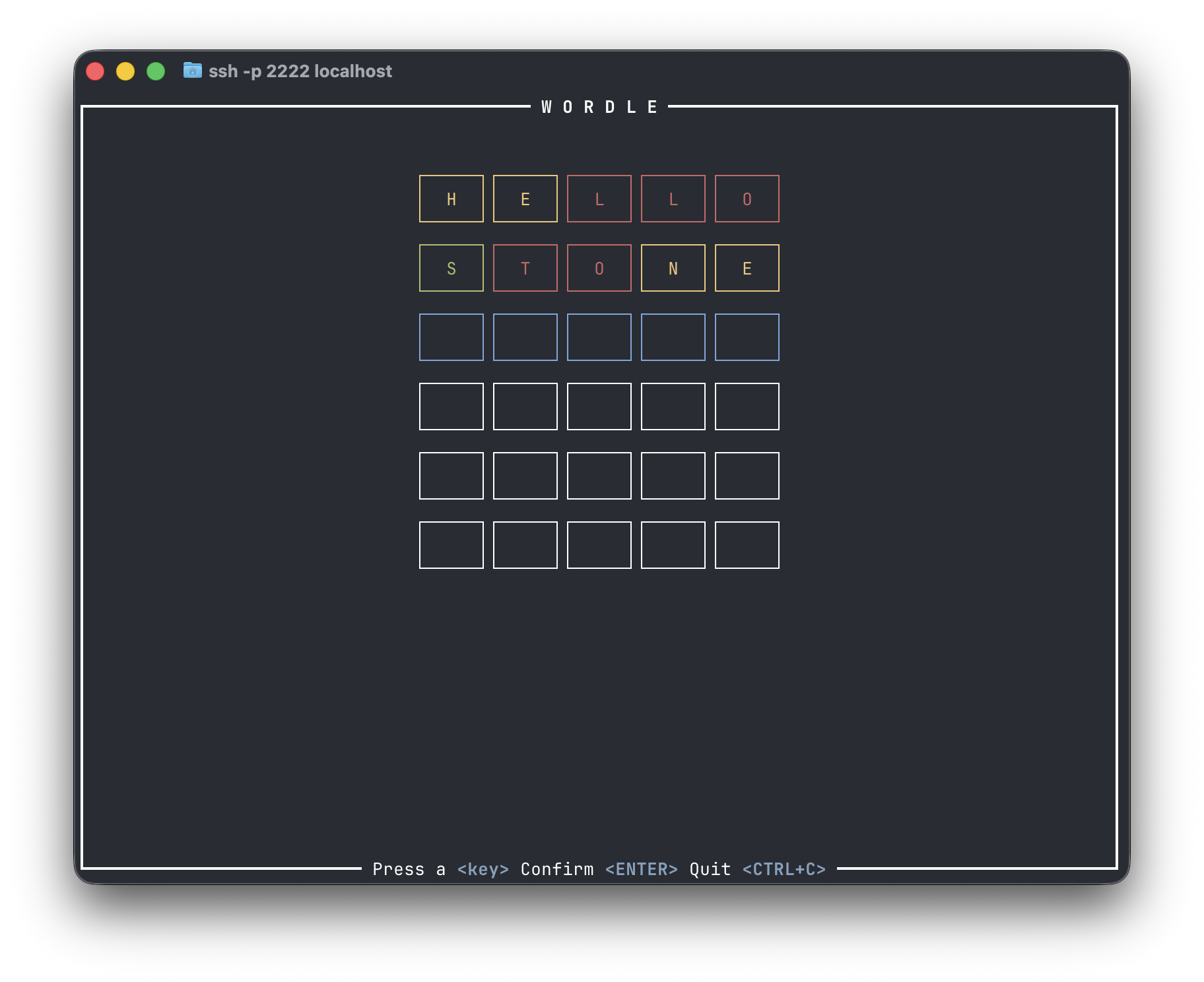Select the yellow E tile in the HELLO row

[525, 199]
